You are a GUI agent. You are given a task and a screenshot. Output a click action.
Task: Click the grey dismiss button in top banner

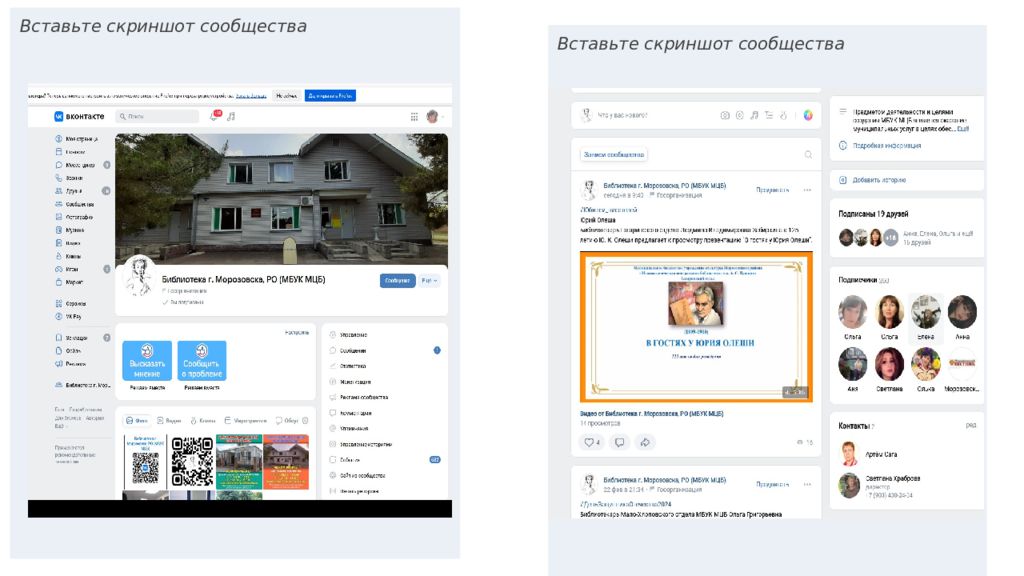[286, 95]
